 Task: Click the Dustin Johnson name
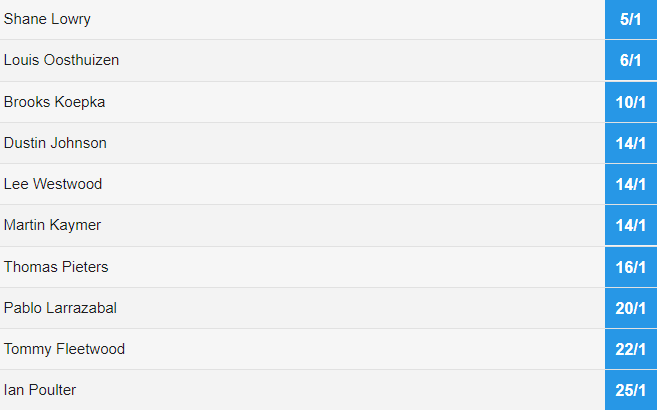pyautogui.click(x=55, y=143)
